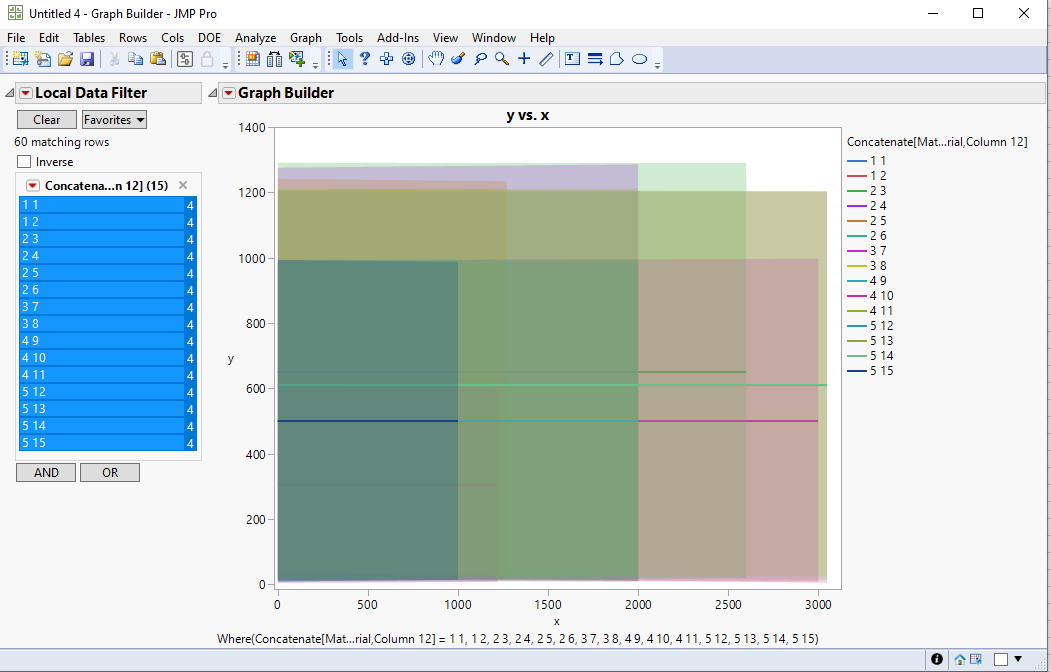
Task: Open the window color swatch in the status bar
Action: click(1001, 659)
